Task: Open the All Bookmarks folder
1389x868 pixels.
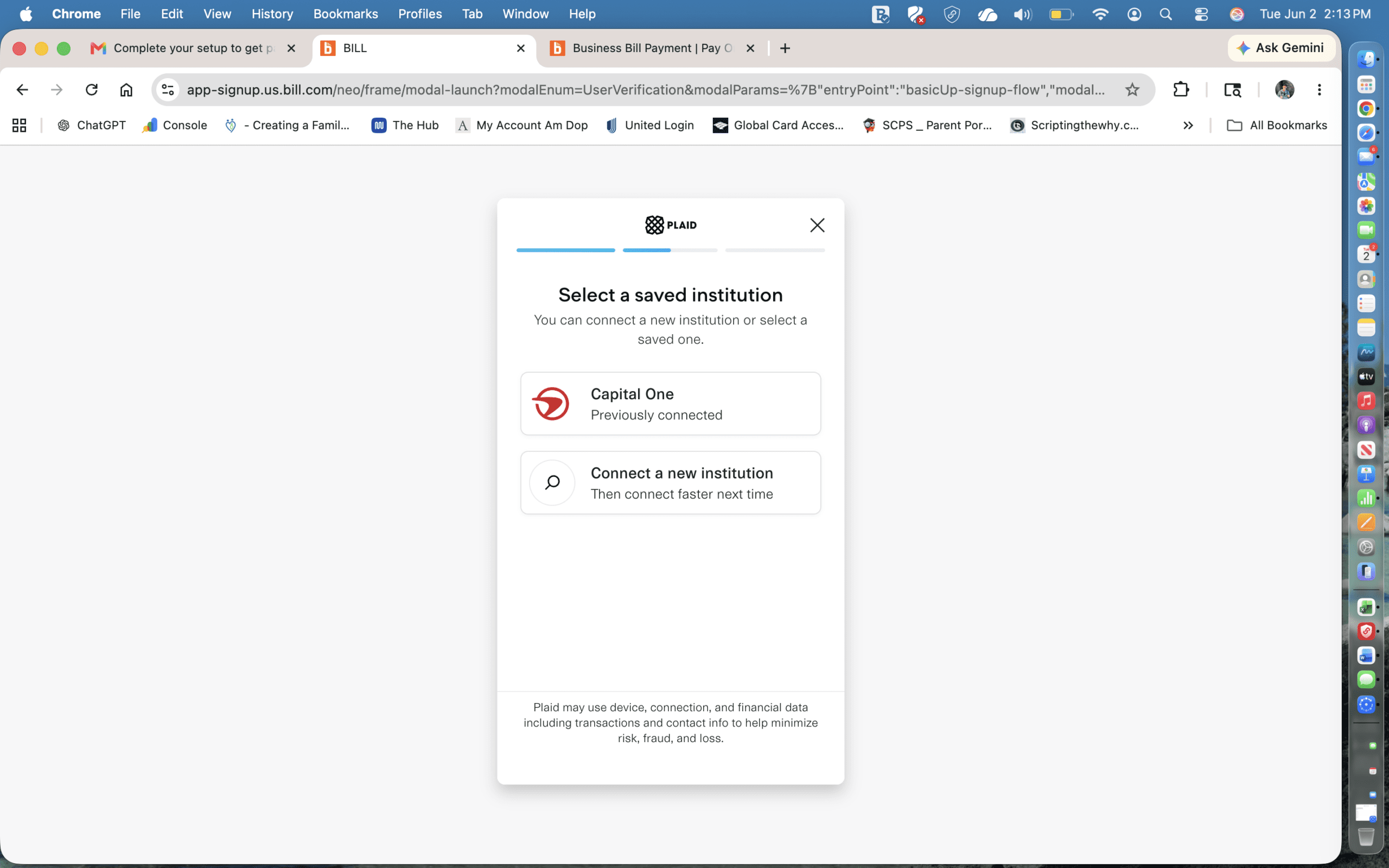Action: (1277, 125)
